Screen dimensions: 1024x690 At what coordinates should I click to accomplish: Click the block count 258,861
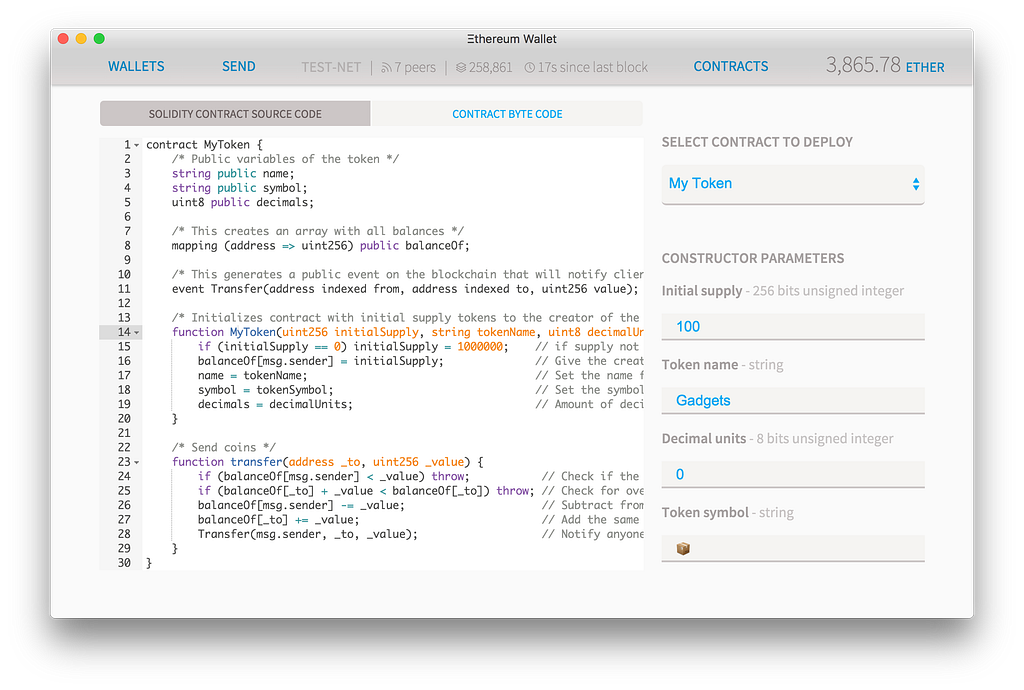click(x=490, y=67)
